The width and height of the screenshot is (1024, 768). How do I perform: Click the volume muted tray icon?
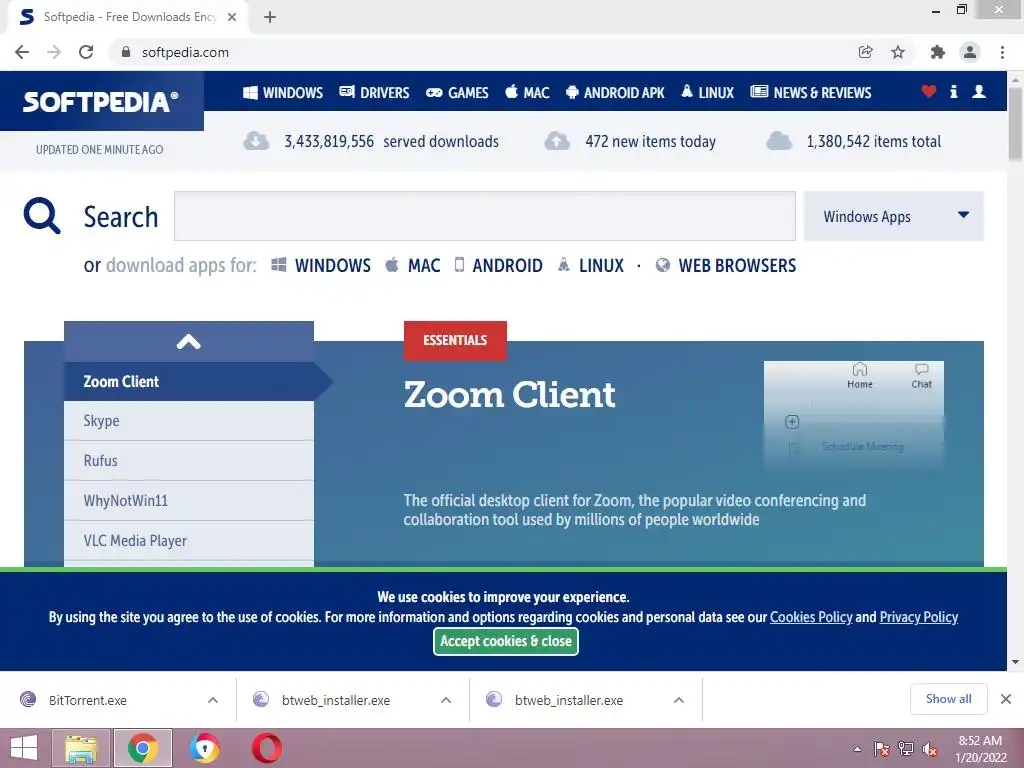pos(930,749)
